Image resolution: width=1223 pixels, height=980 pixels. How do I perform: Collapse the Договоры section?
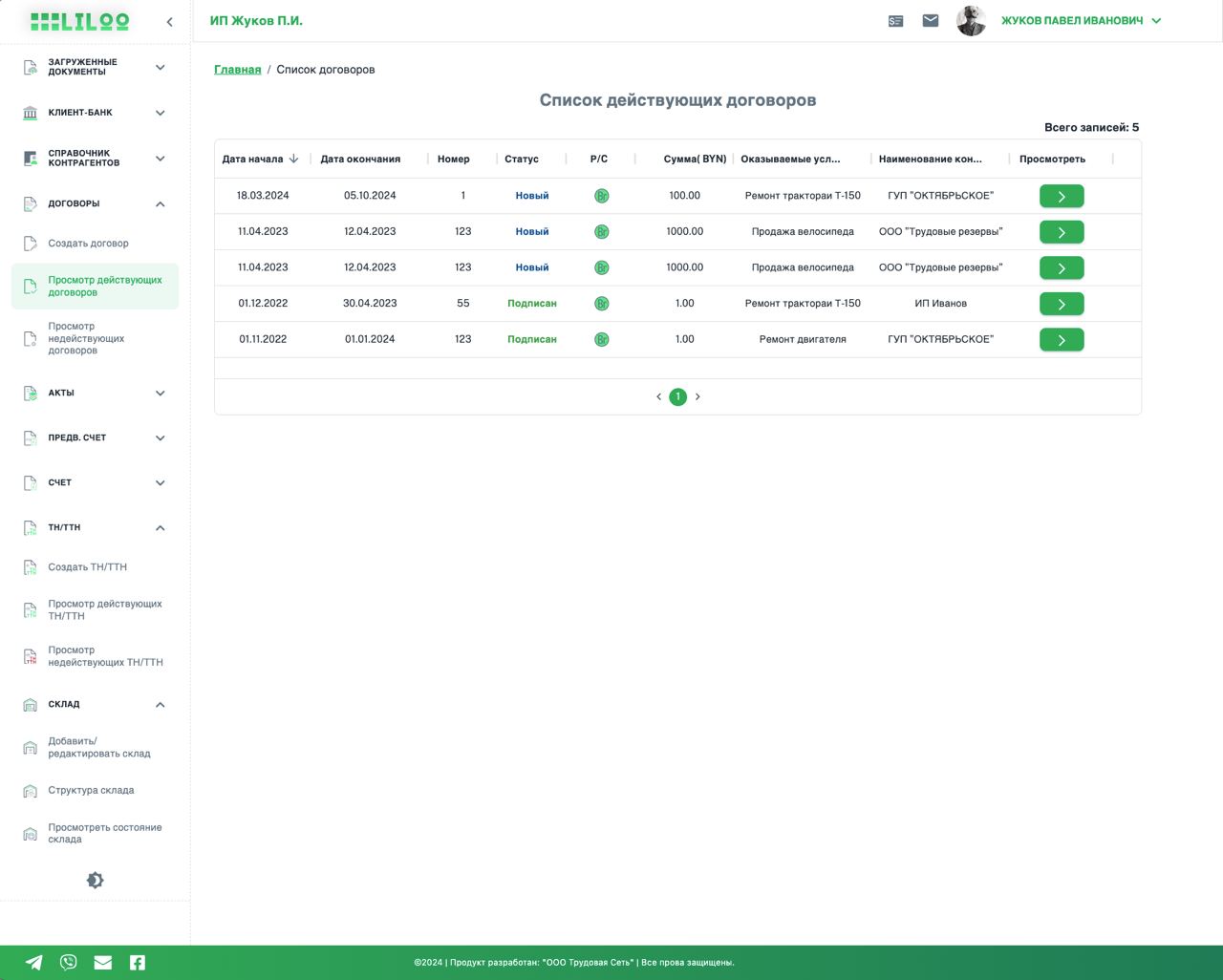click(161, 203)
